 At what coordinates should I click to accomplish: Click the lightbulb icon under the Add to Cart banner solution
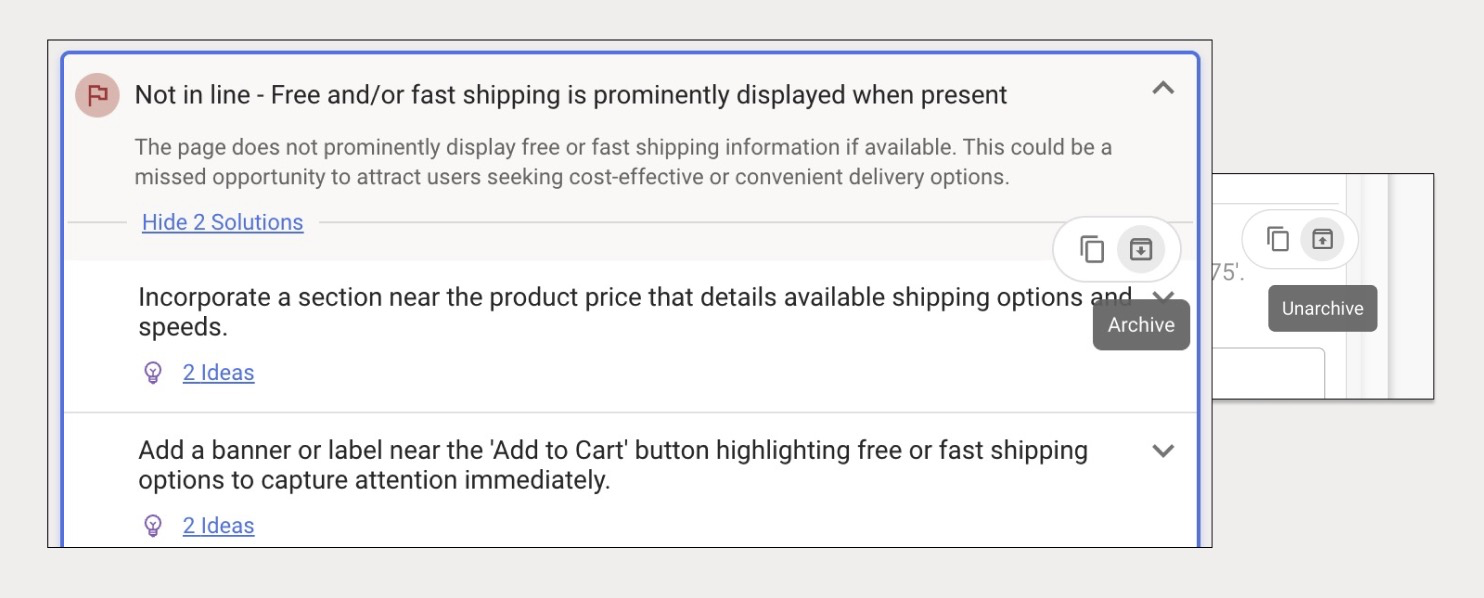pyautogui.click(x=153, y=526)
